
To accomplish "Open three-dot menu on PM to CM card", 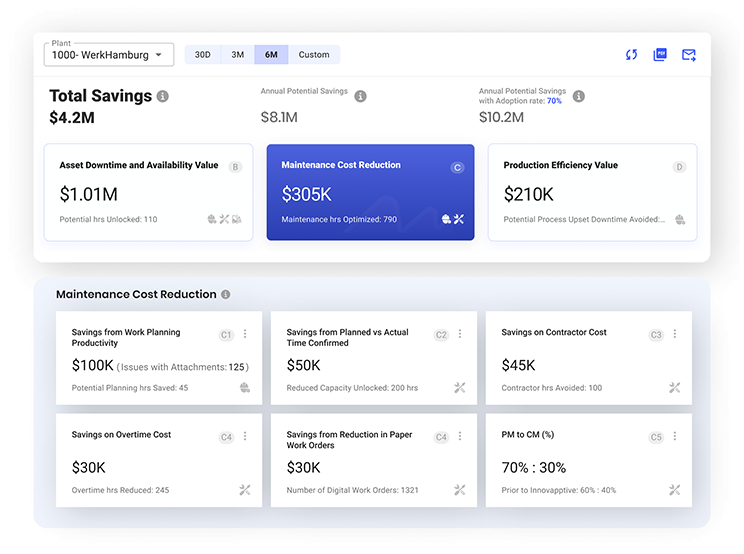I will pos(675,436).
